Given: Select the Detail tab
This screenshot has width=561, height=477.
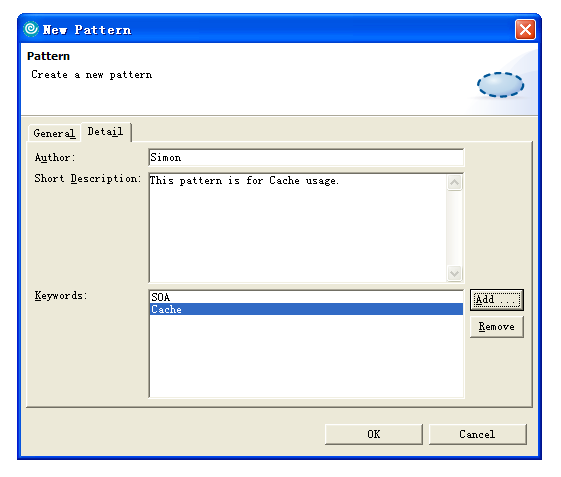Looking at the screenshot, I should pos(106,132).
